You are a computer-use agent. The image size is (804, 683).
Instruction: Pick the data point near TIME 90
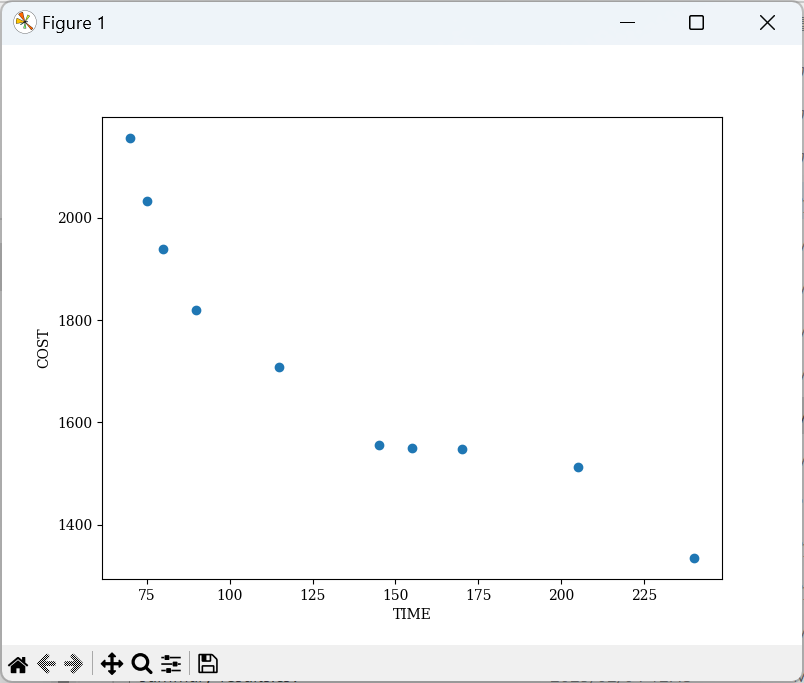[196, 310]
